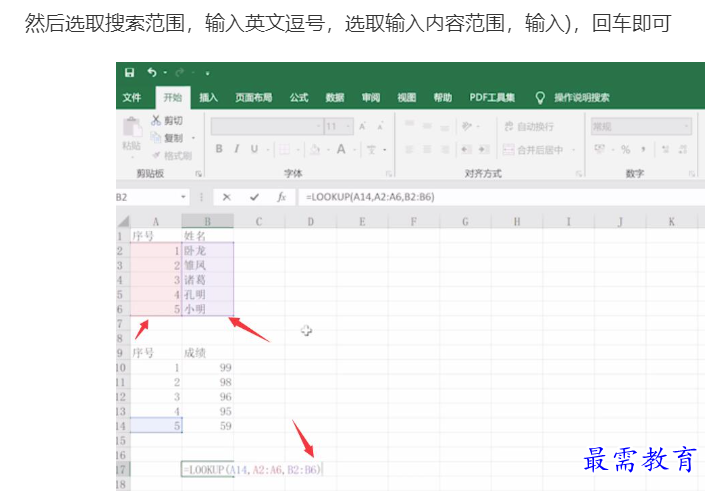Toggle Italic formatting
Image resolution: width=705 pixels, height=491 pixels.
[236, 149]
